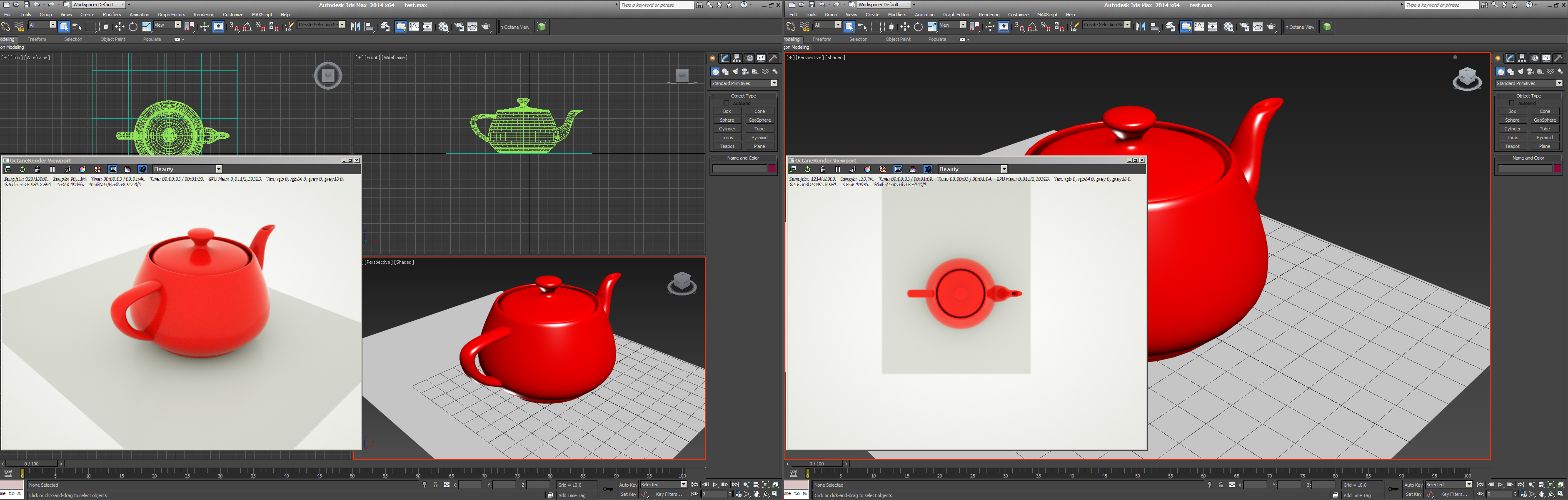Open Beauty pass dropdown in right Octane viewport
Image resolution: width=1568 pixels, height=500 pixels.
coord(1004,169)
